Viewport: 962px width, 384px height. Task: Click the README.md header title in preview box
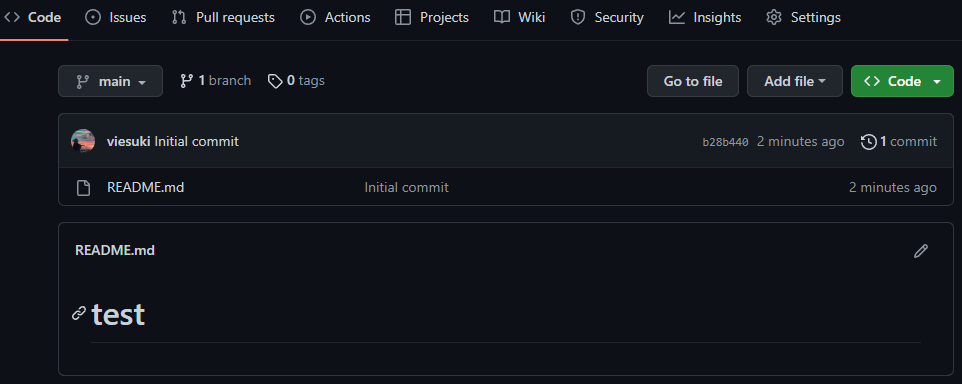point(115,250)
